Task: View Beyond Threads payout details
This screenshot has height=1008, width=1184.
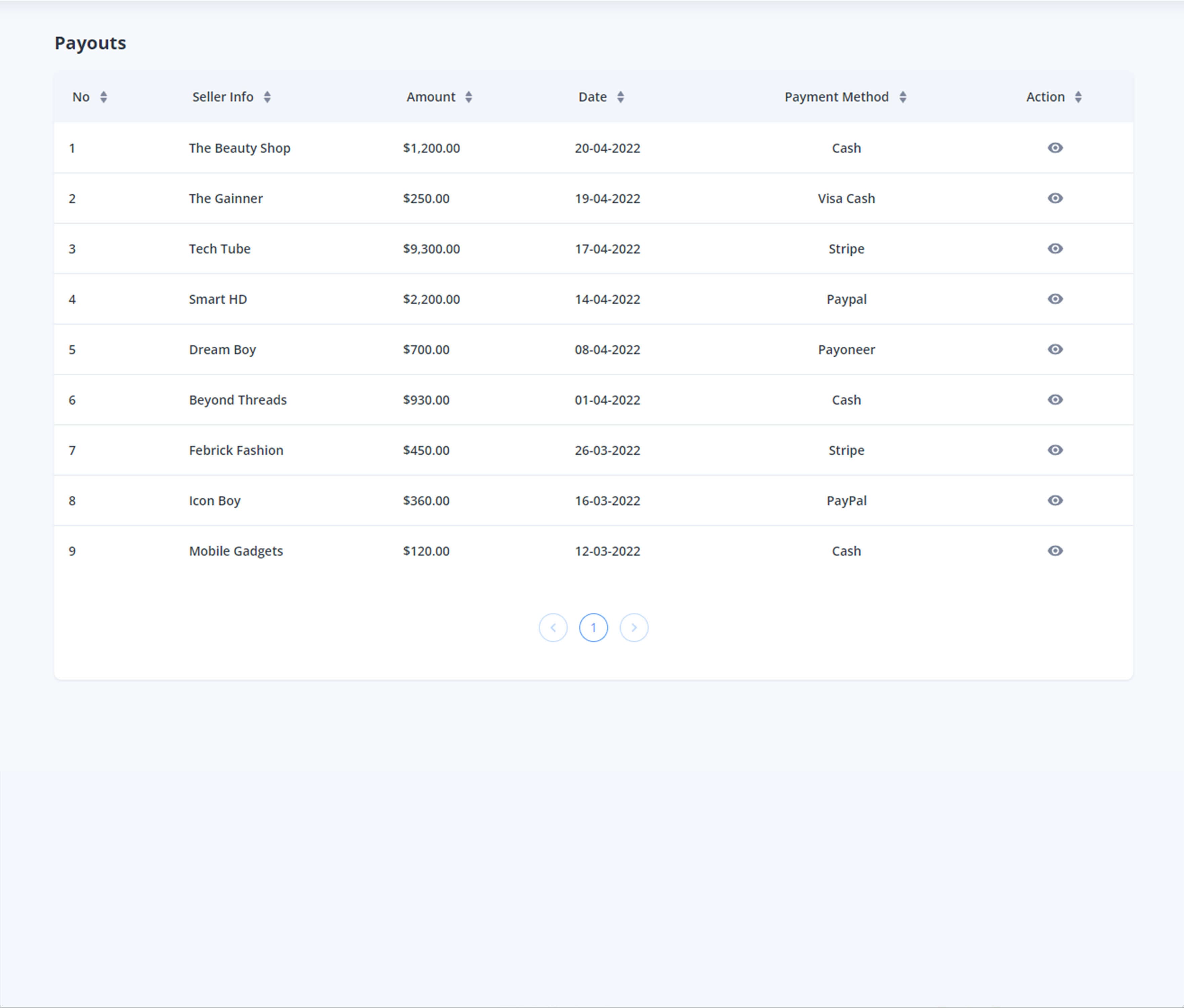Action: click(1055, 400)
